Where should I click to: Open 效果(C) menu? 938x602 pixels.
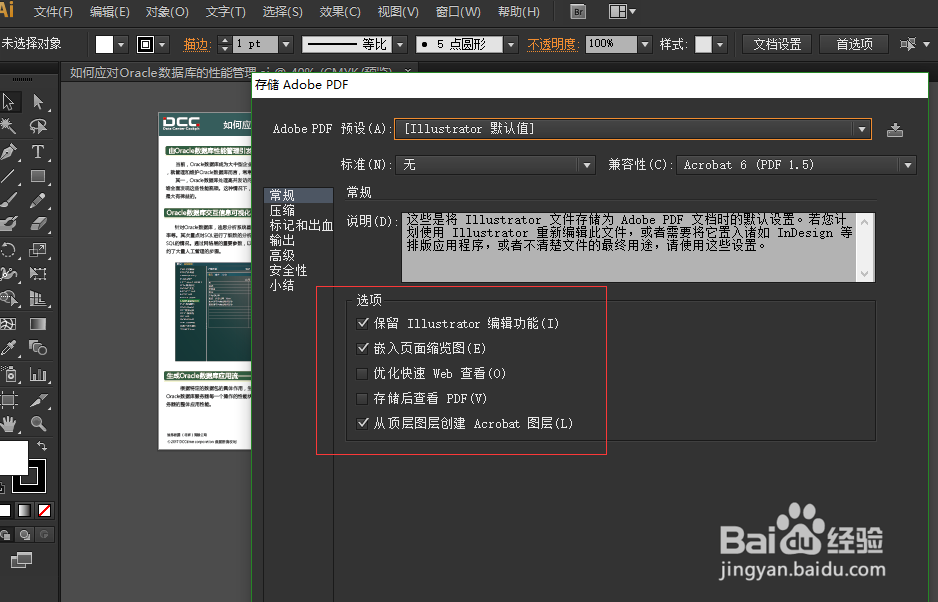340,12
